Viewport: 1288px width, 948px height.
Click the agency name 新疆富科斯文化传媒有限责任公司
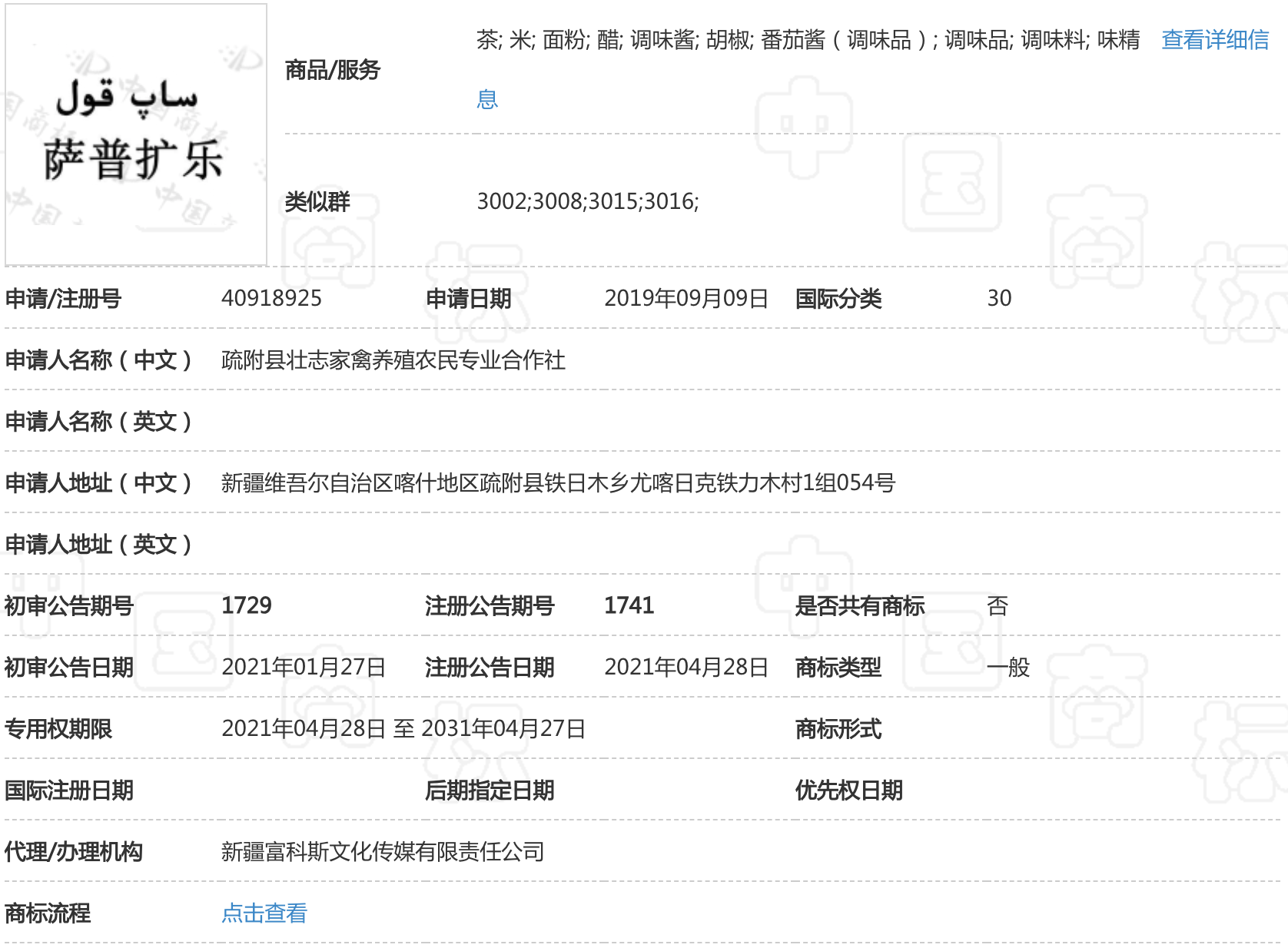point(383,851)
